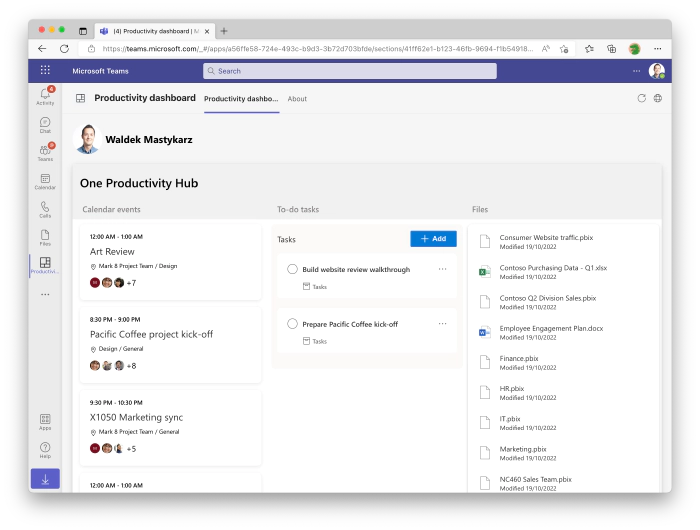Open the Word file icon for Employee Engagement Plan
The height and width of the screenshot is (530, 700).
(484, 332)
